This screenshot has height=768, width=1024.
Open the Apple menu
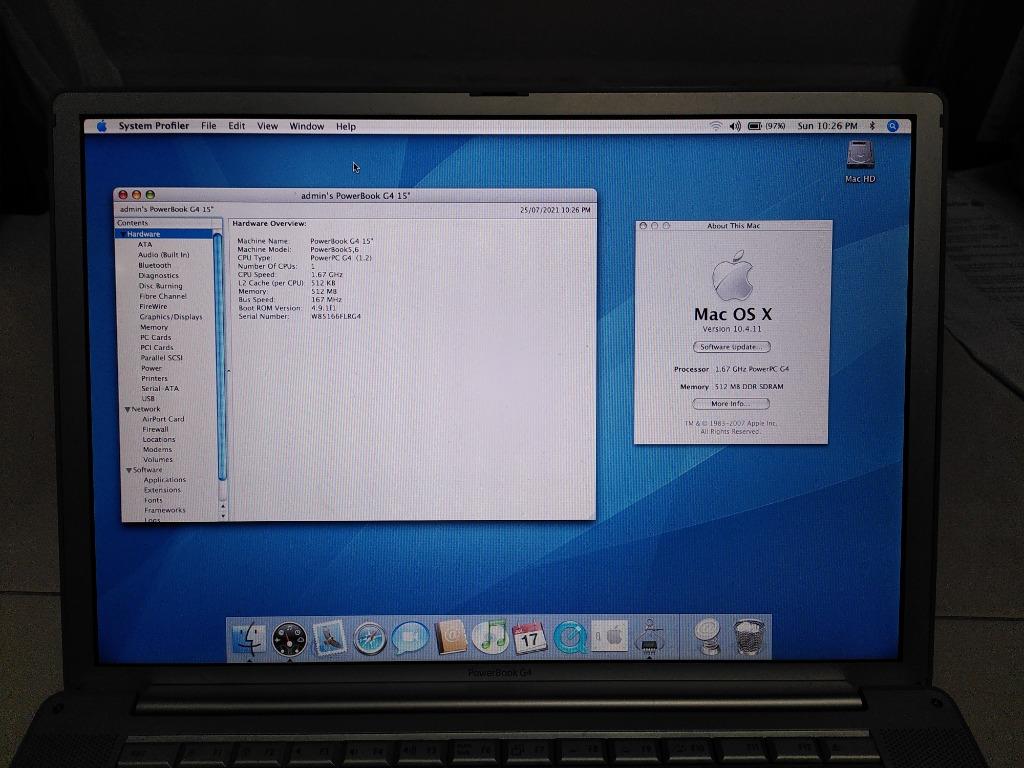101,126
